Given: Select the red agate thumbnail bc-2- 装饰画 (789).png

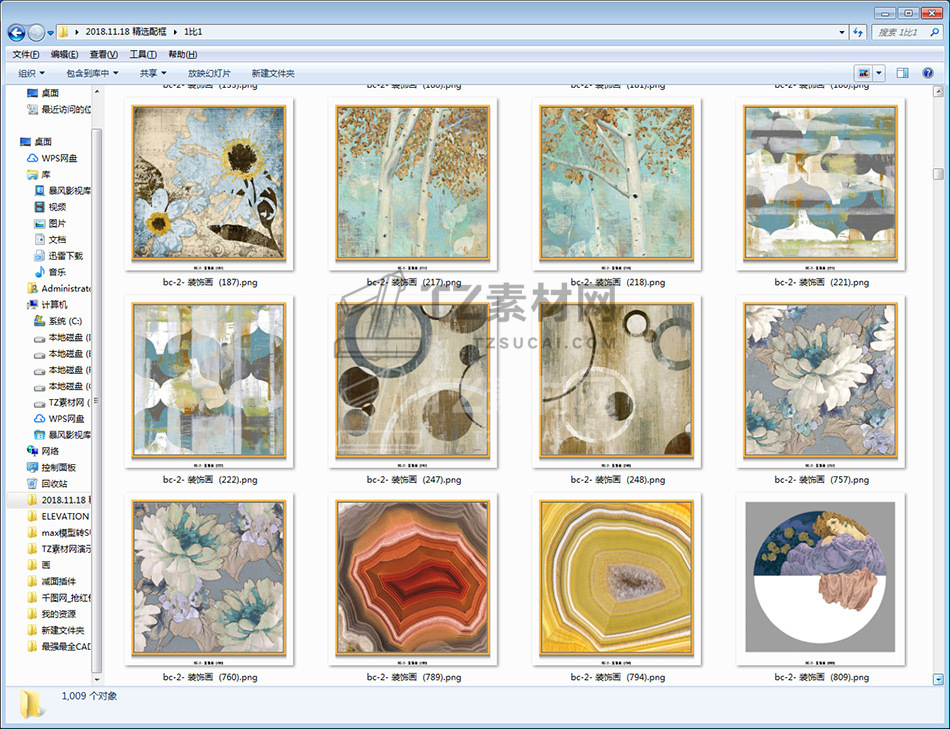Looking at the screenshot, I should [413, 579].
